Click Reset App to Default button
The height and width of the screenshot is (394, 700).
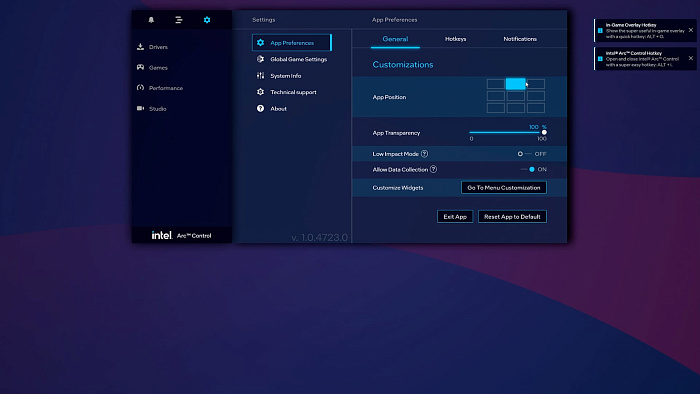(x=512, y=216)
